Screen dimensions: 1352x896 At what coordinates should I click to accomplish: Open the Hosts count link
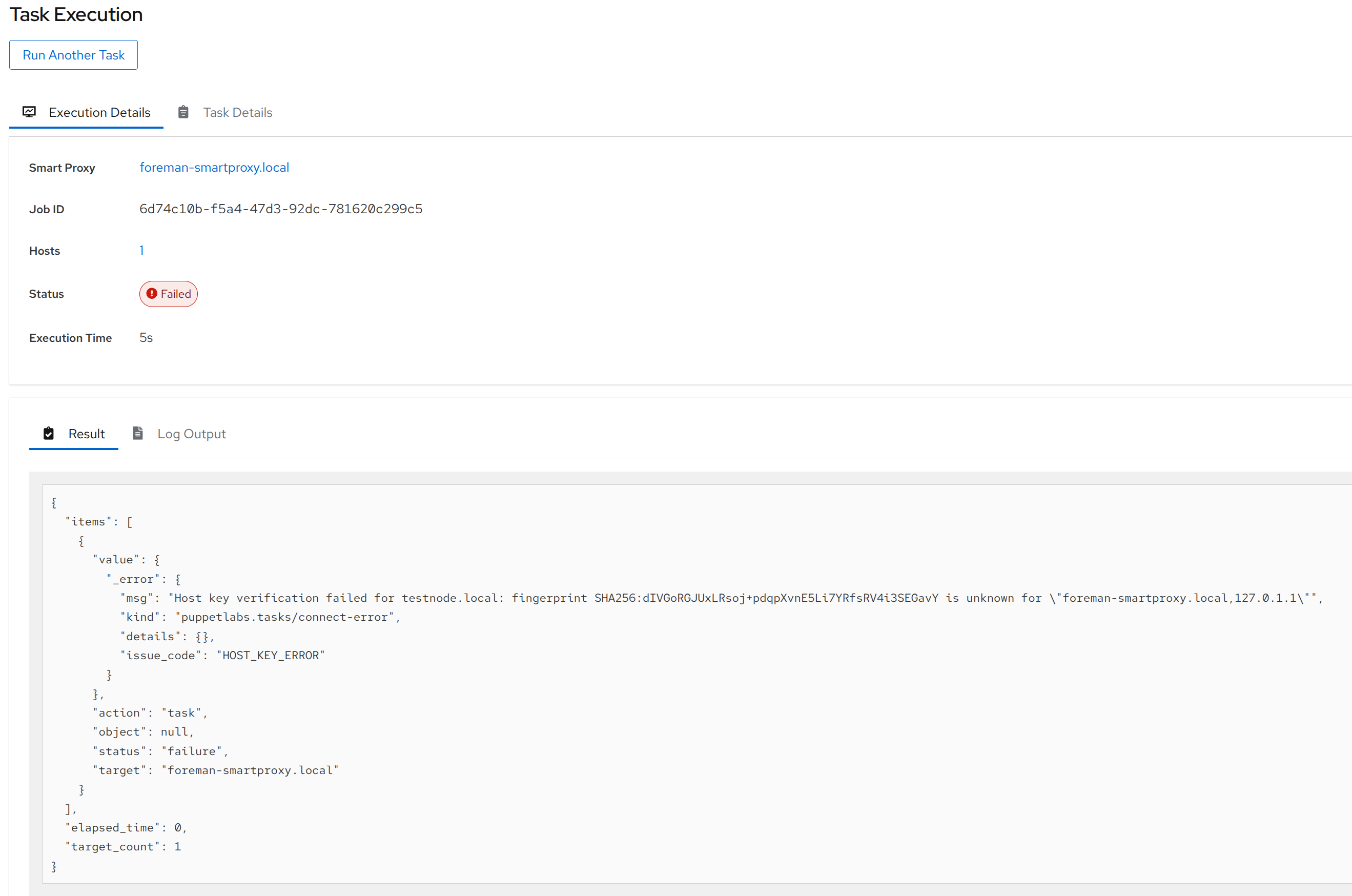point(141,250)
